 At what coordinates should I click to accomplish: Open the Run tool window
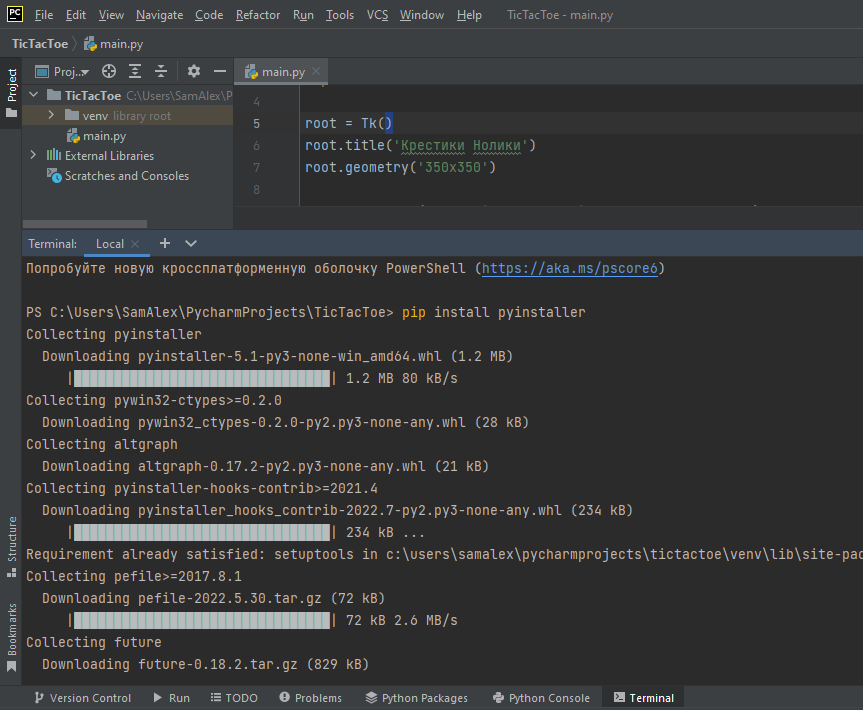coord(172,698)
